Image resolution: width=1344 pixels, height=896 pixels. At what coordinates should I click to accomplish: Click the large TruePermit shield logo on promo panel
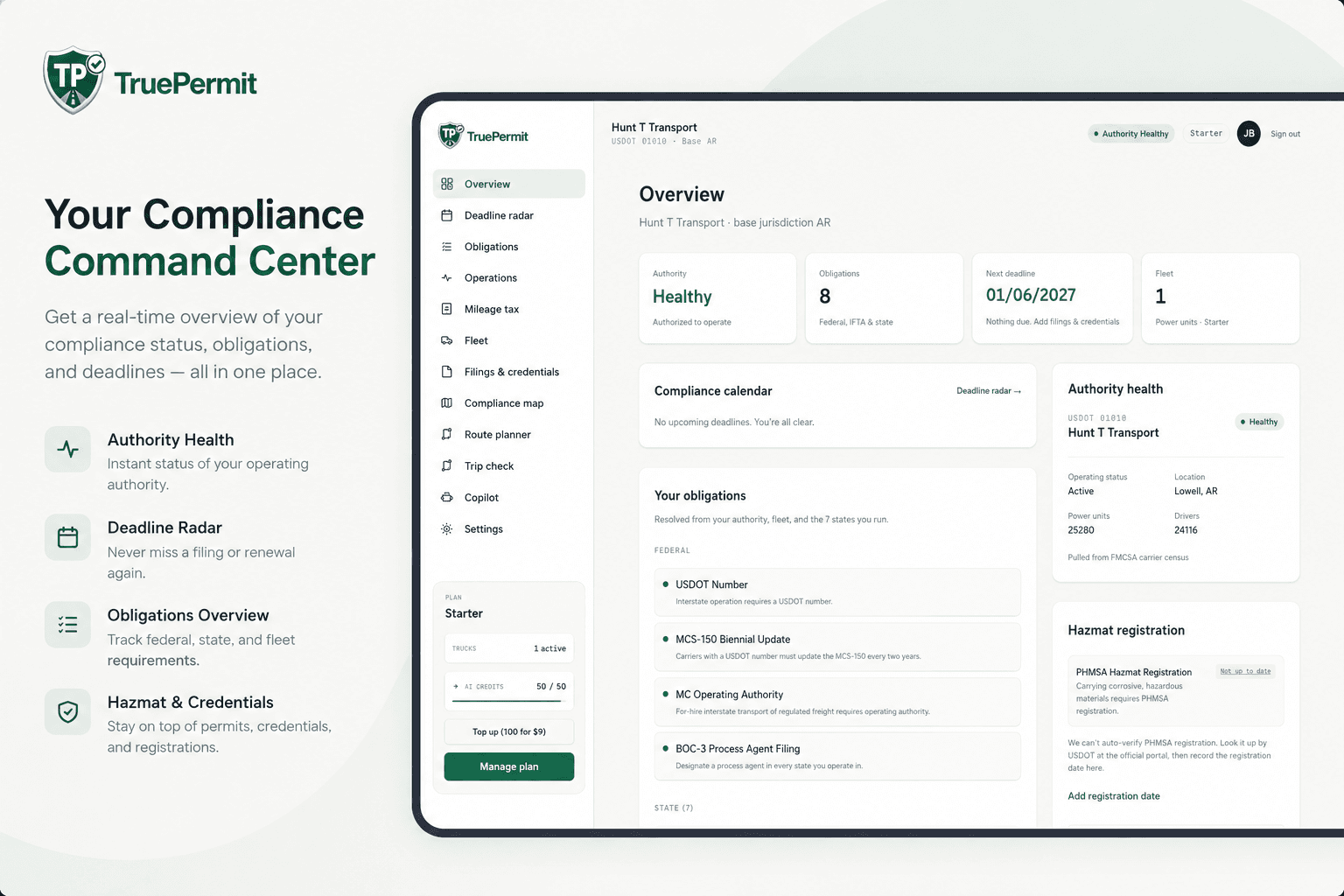click(73, 80)
